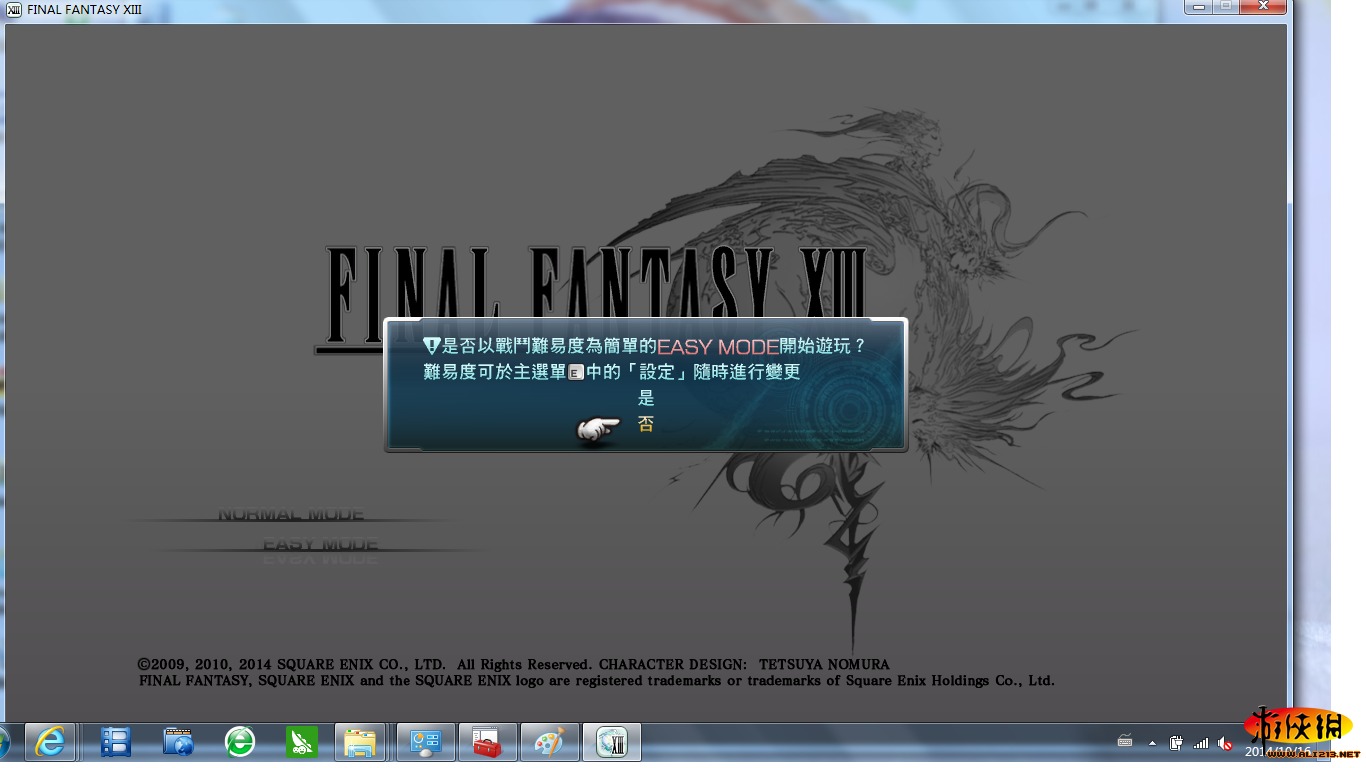Switch to Paint on the taskbar
Image resolution: width=1366 pixels, height=768 pixels.
click(549, 742)
